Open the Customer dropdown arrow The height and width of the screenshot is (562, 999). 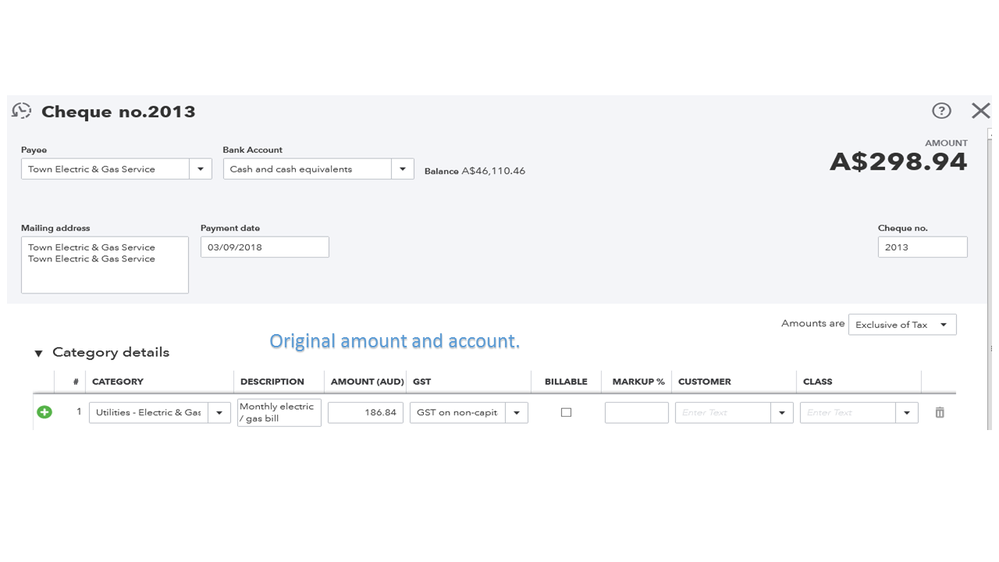[x=781, y=412]
